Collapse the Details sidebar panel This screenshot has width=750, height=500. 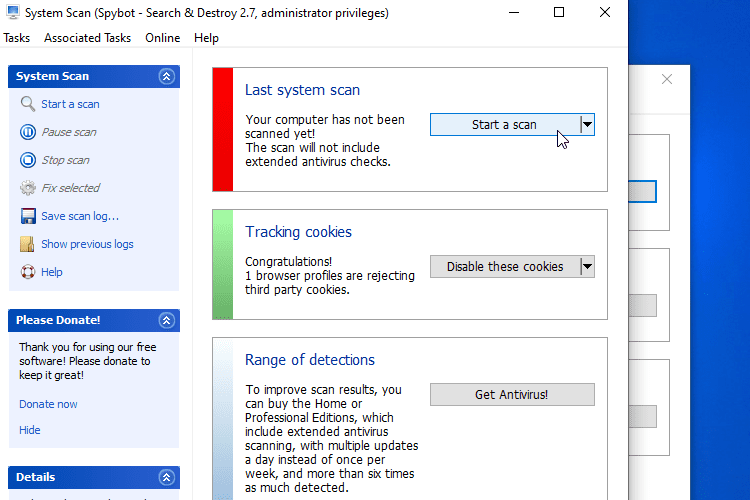tap(166, 477)
